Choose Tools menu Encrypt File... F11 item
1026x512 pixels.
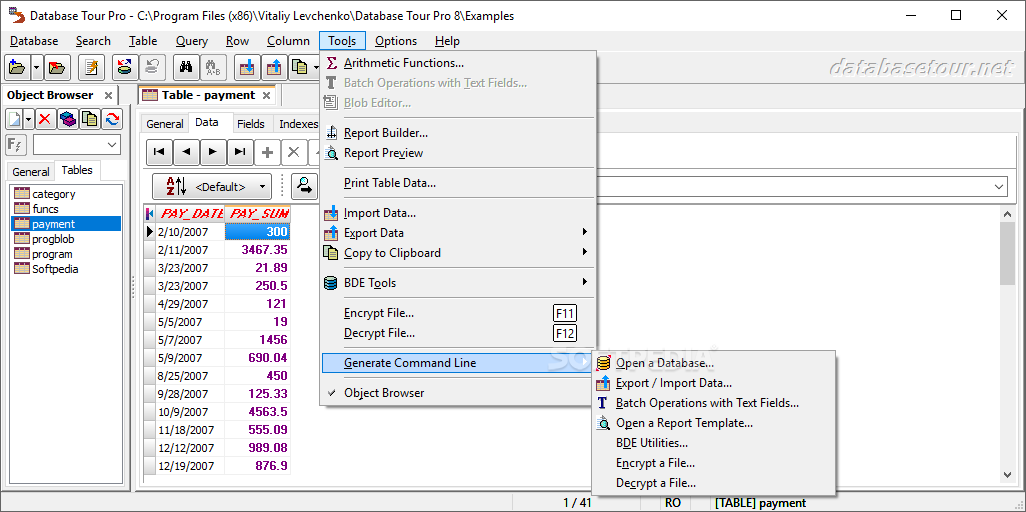458,313
